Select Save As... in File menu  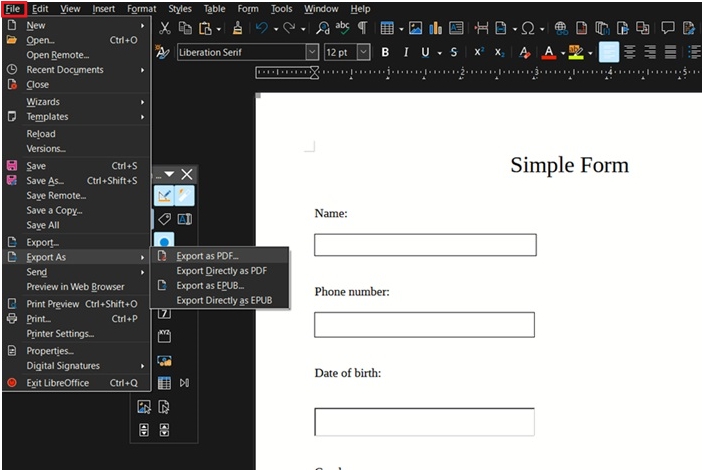tap(76, 181)
